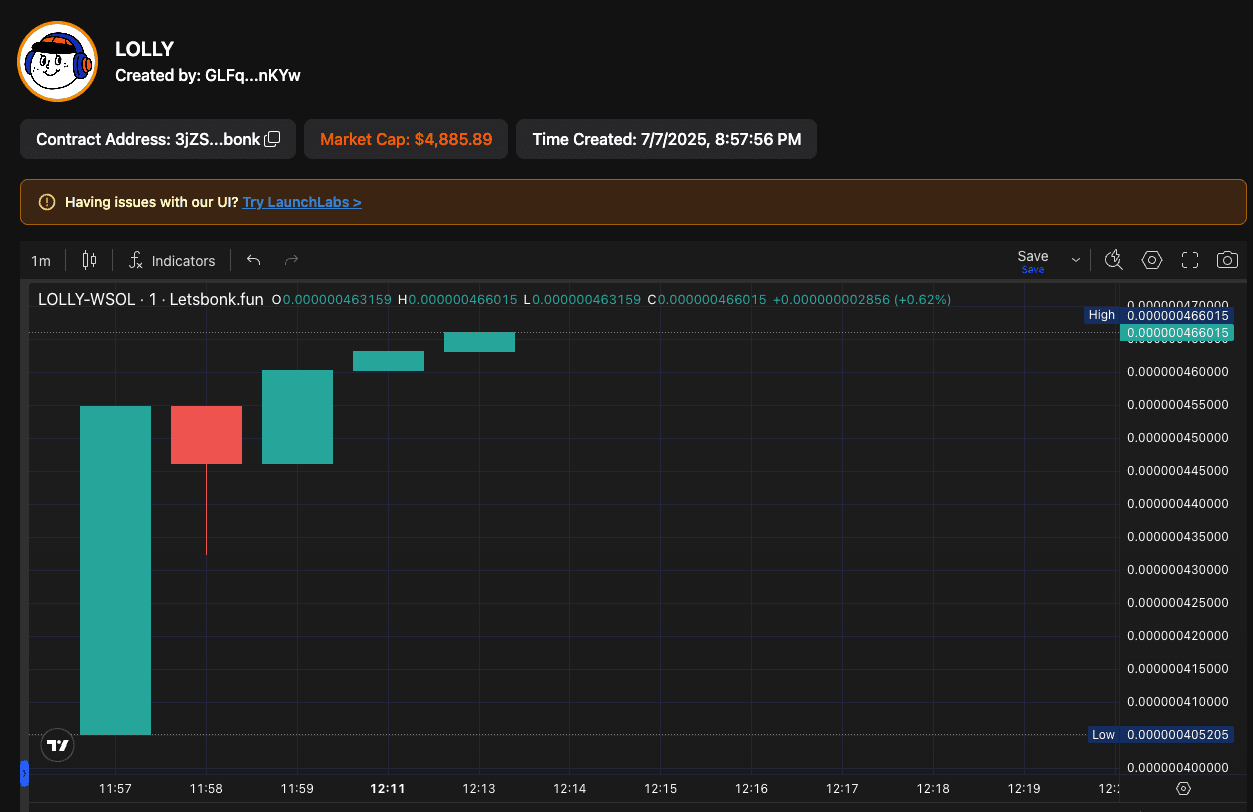Screen dimensions: 1253x812
Task: Open the 1m timeframe interval dropdown
Action: click(41, 261)
